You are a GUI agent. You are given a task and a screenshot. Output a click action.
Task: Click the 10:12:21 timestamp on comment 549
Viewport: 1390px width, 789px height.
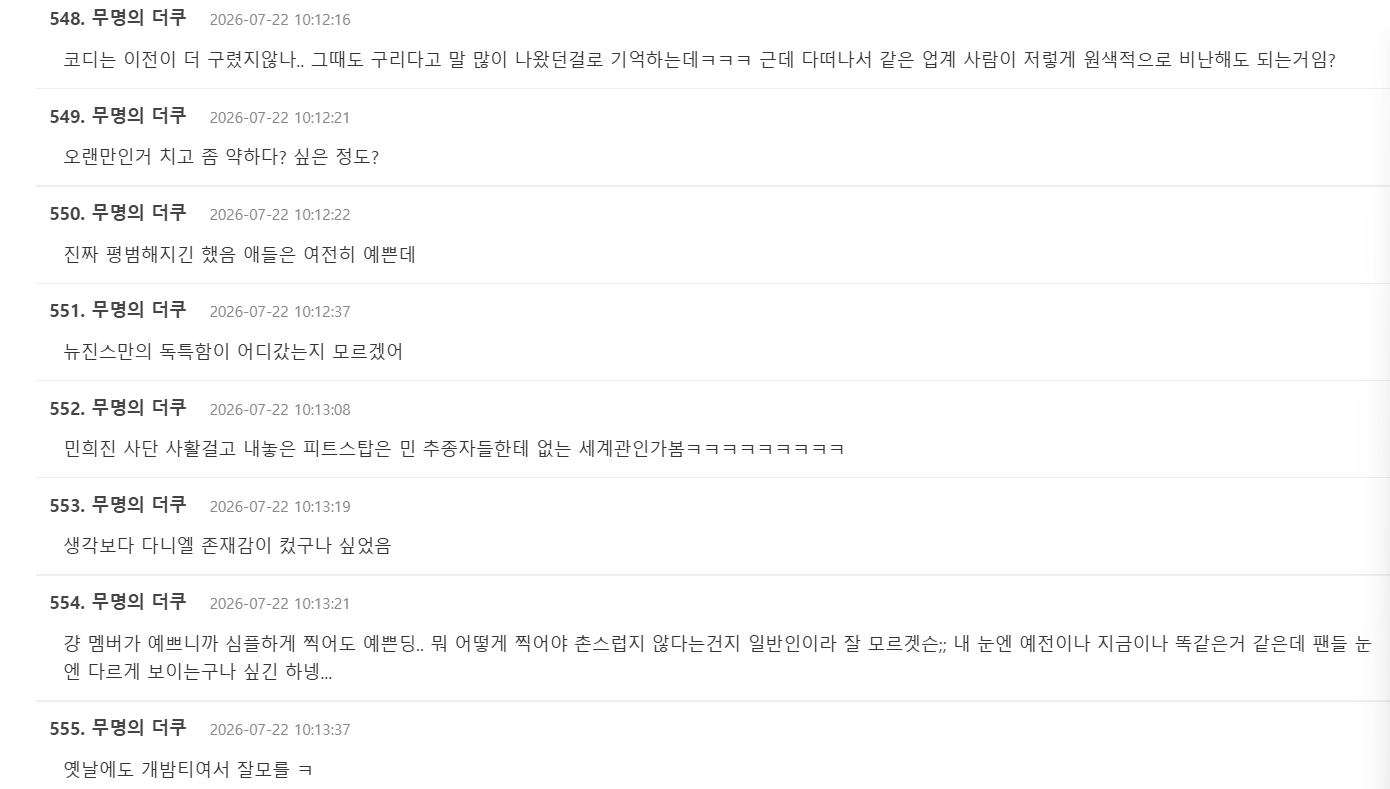[x=280, y=117]
